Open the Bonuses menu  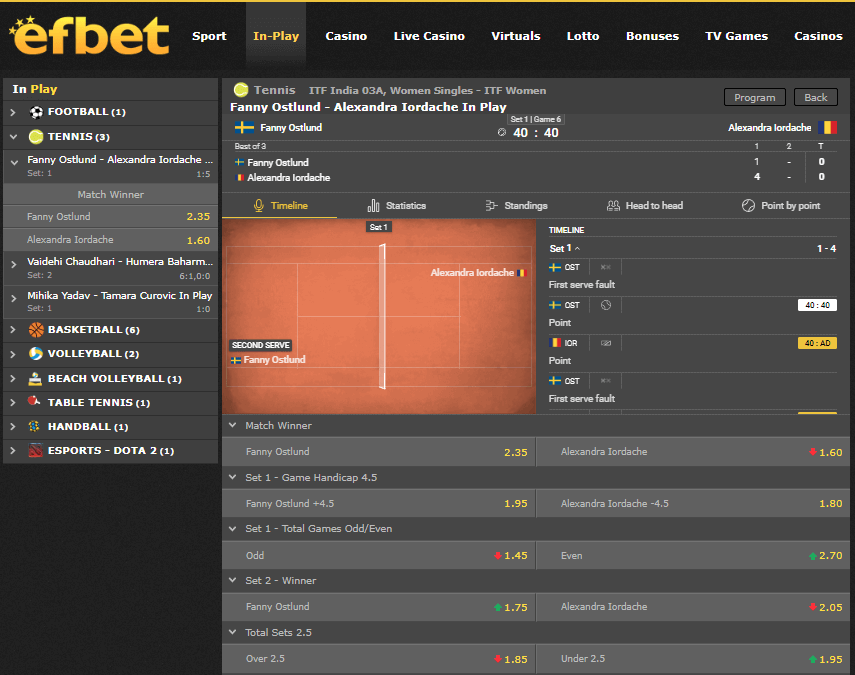652,36
